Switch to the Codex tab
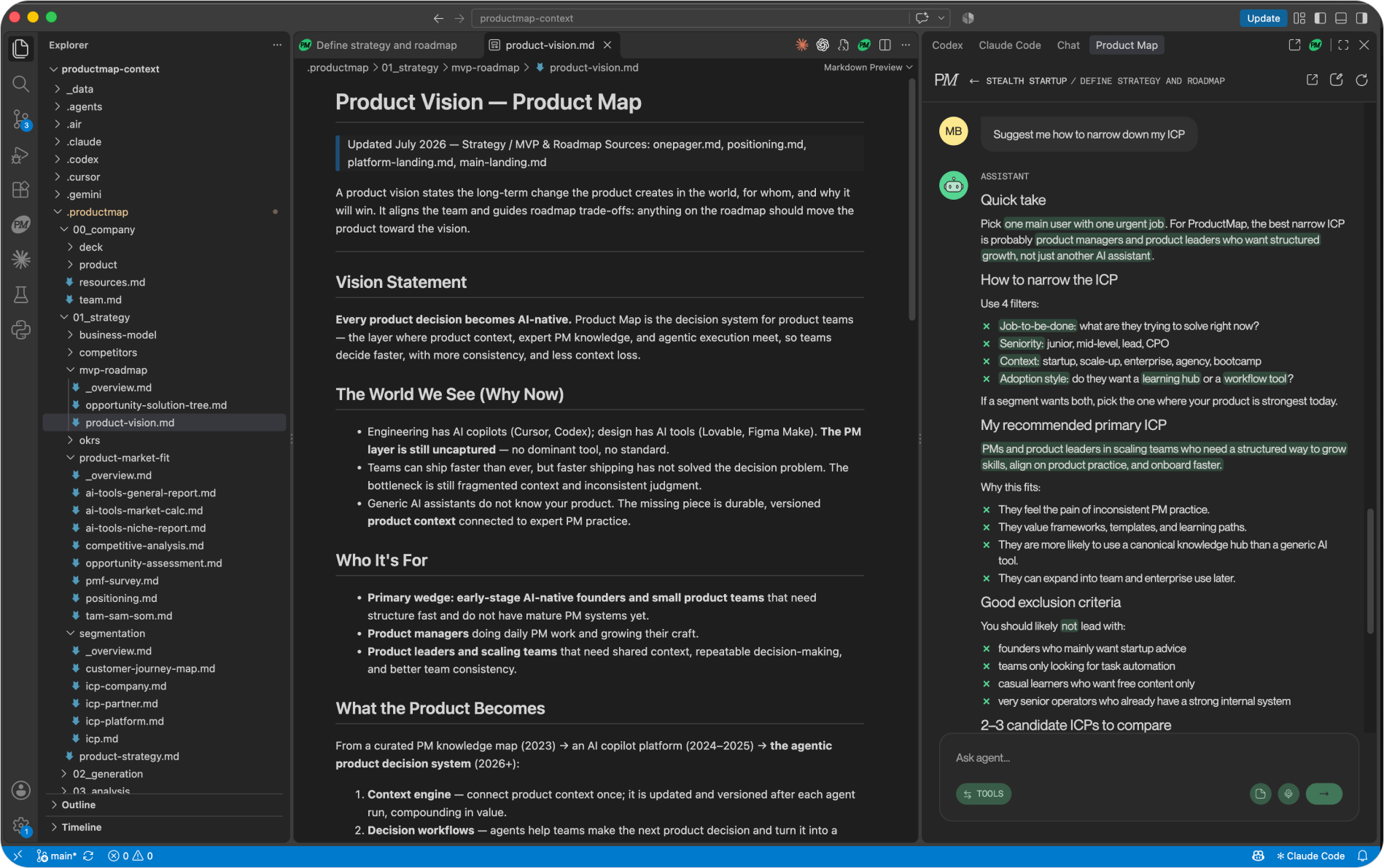 tap(947, 45)
